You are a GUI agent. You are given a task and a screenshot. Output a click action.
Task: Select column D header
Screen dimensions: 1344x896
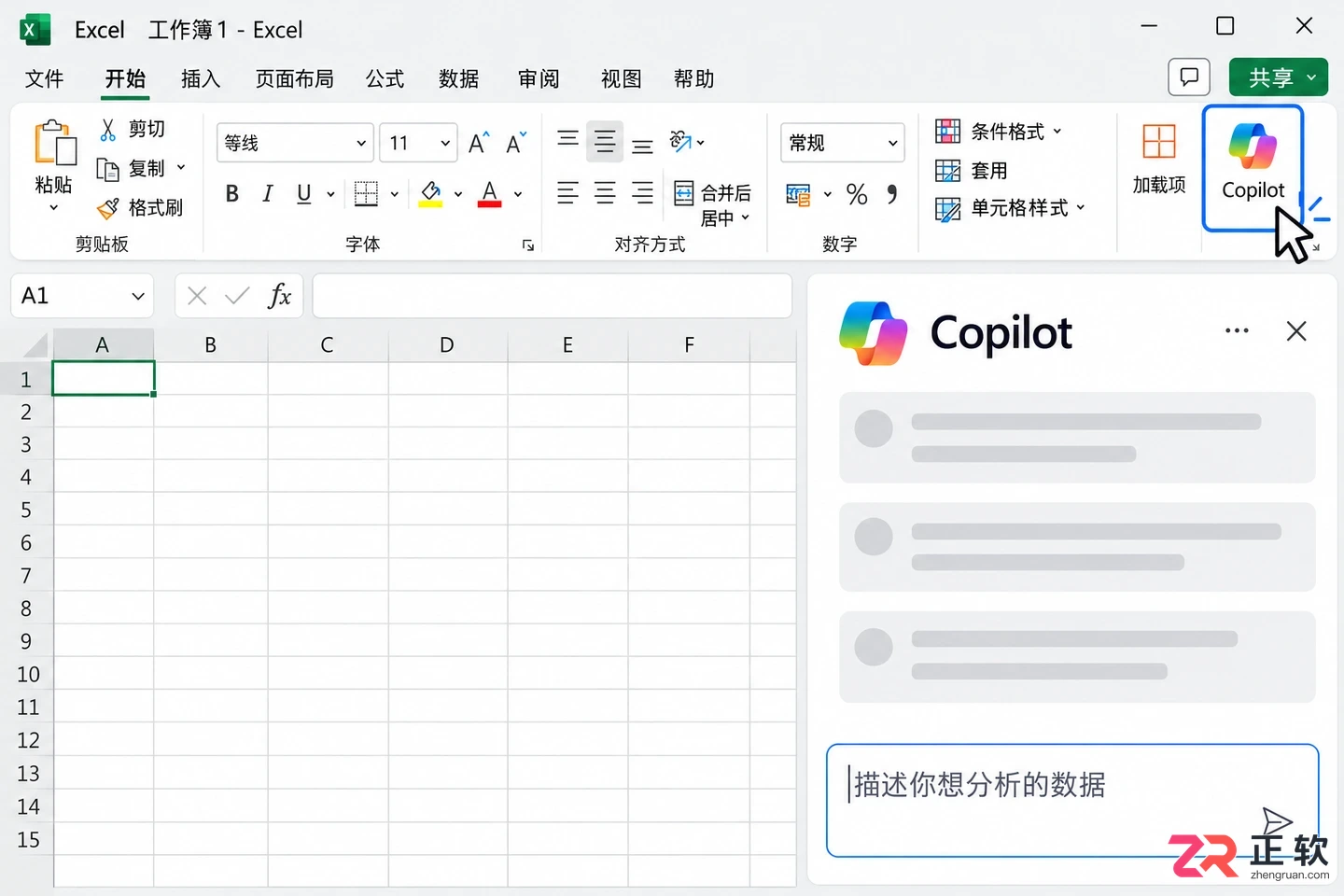pyautogui.click(x=447, y=345)
